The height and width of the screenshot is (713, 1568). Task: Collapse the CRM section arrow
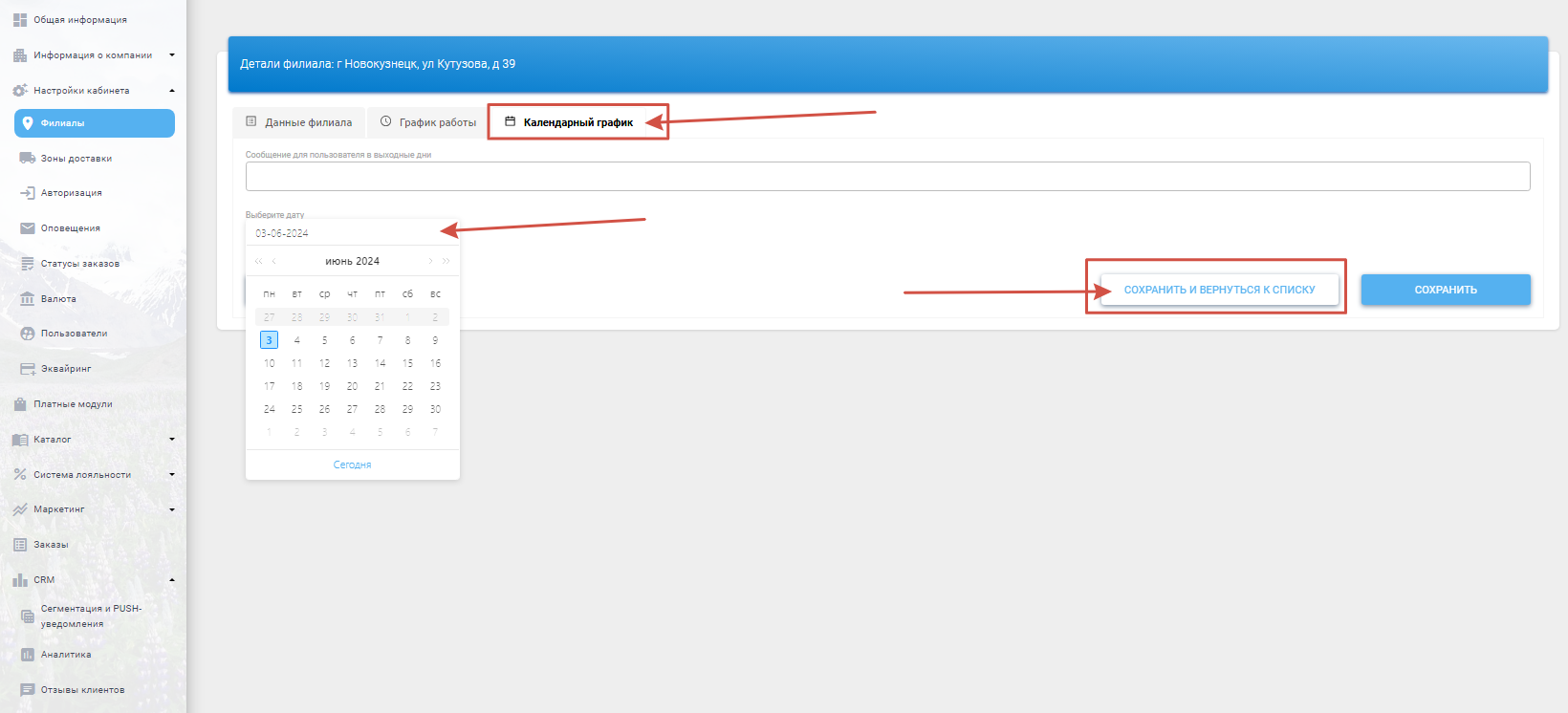[172, 580]
